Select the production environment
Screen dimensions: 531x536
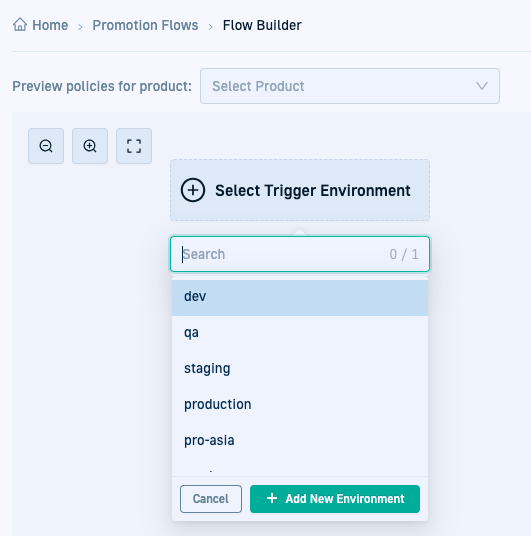tap(300, 404)
